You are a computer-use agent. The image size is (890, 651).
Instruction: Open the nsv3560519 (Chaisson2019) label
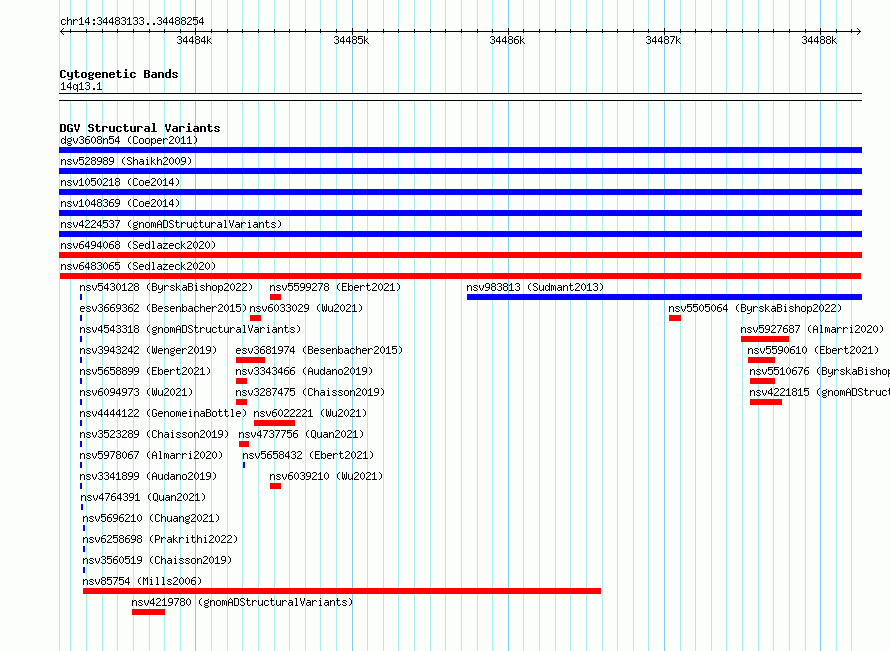157,560
